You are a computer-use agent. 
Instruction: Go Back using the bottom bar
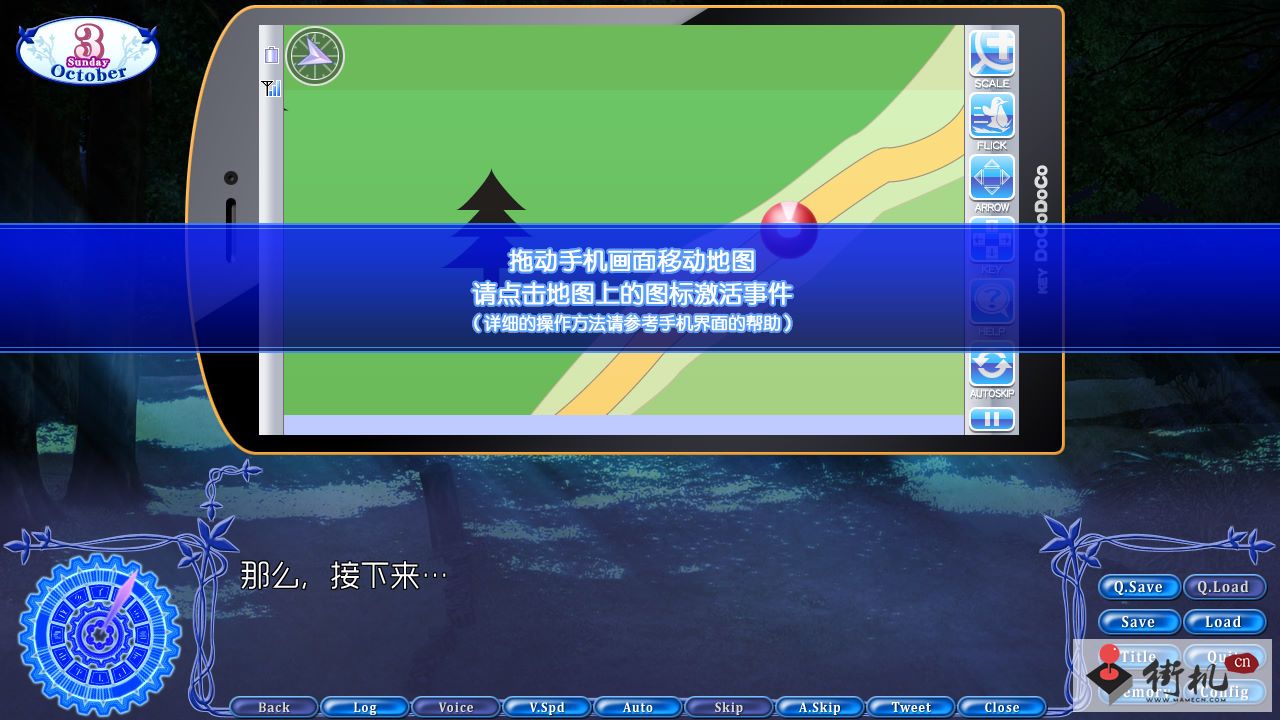click(274, 707)
